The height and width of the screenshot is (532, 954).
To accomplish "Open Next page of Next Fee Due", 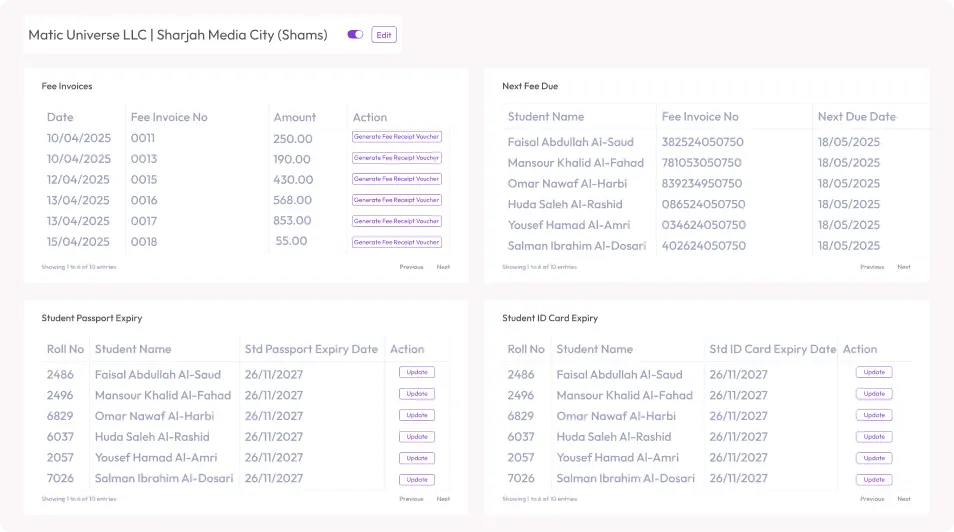I will pos(903,267).
